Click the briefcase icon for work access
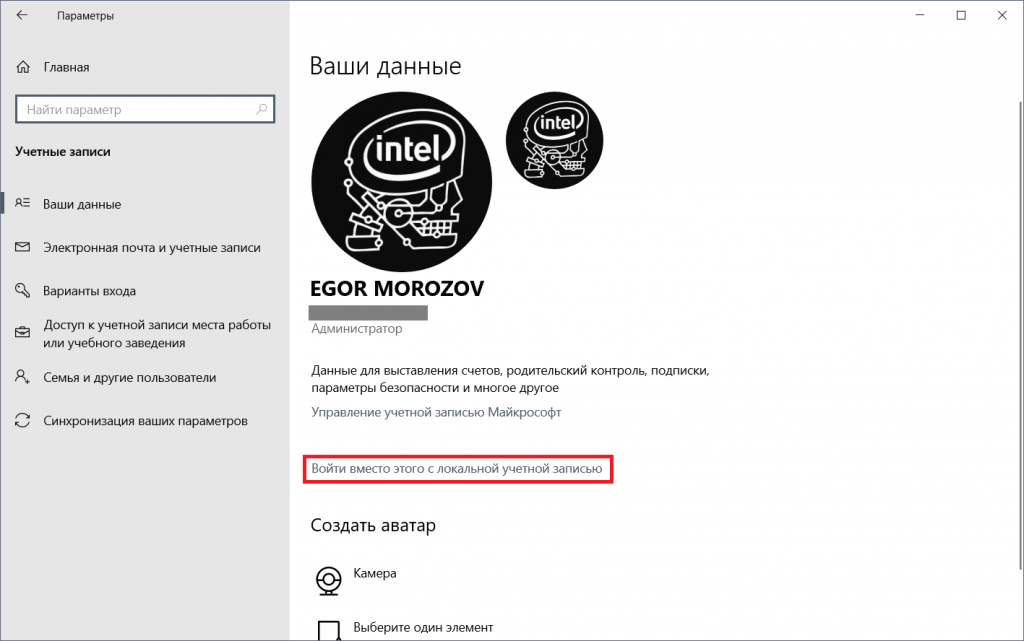 23,334
